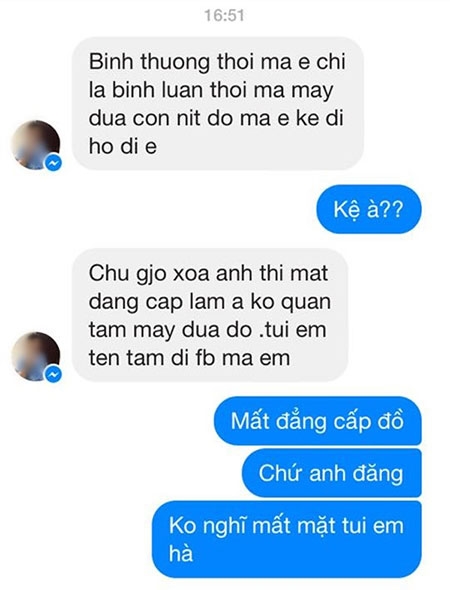Click the line "dua con nit do ma e ke di"
Screen dimensions: 450x590
[216, 118]
